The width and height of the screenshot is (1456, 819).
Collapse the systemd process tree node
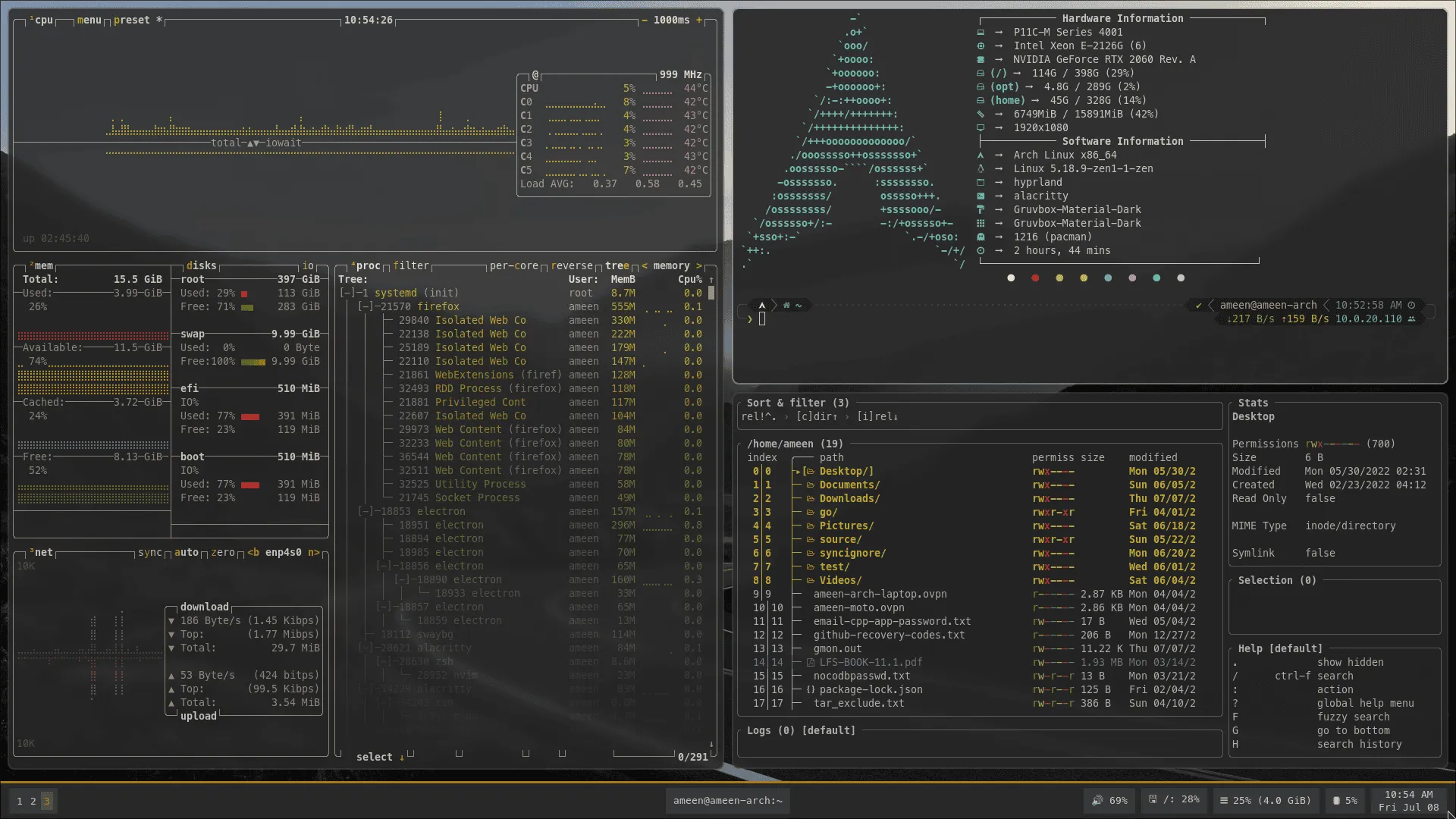347,293
